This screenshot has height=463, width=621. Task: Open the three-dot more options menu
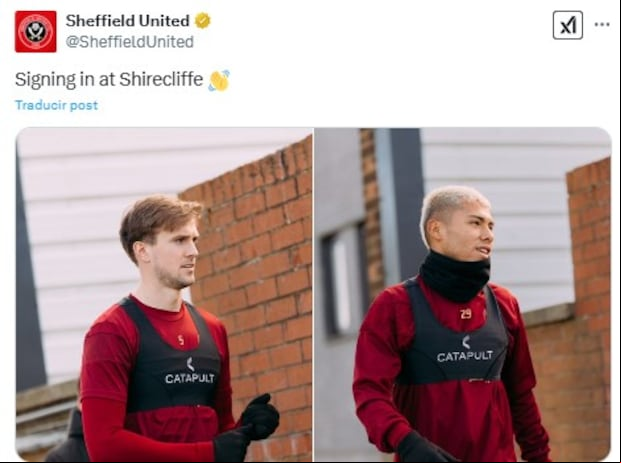coord(602,25)
